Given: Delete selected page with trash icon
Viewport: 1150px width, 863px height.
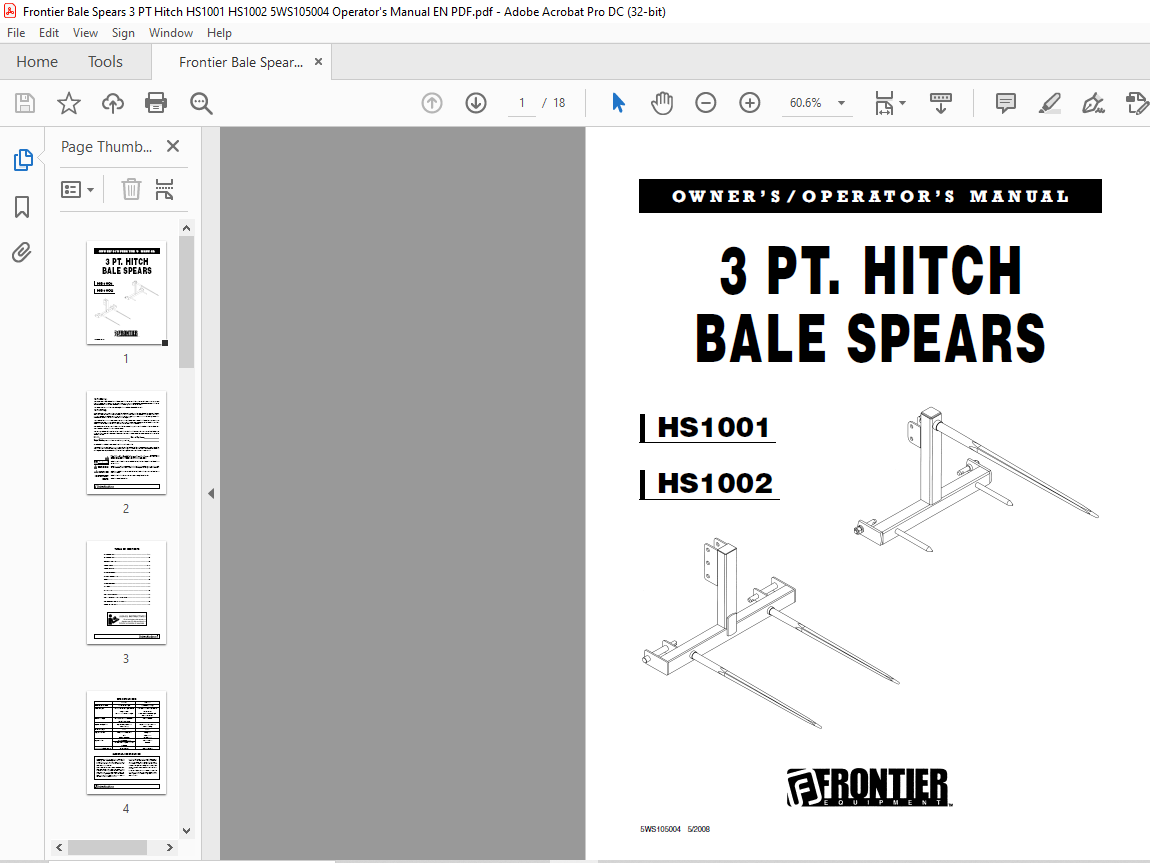Looking at the screenshot, I should [131, 190].
